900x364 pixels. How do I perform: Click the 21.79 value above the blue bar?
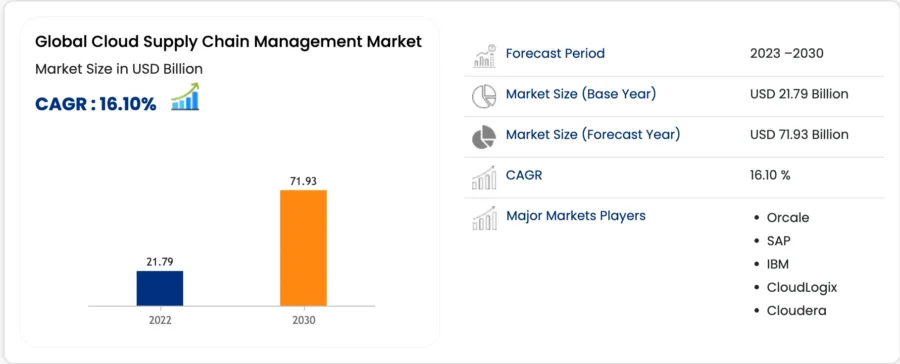[x=160, y=262]
